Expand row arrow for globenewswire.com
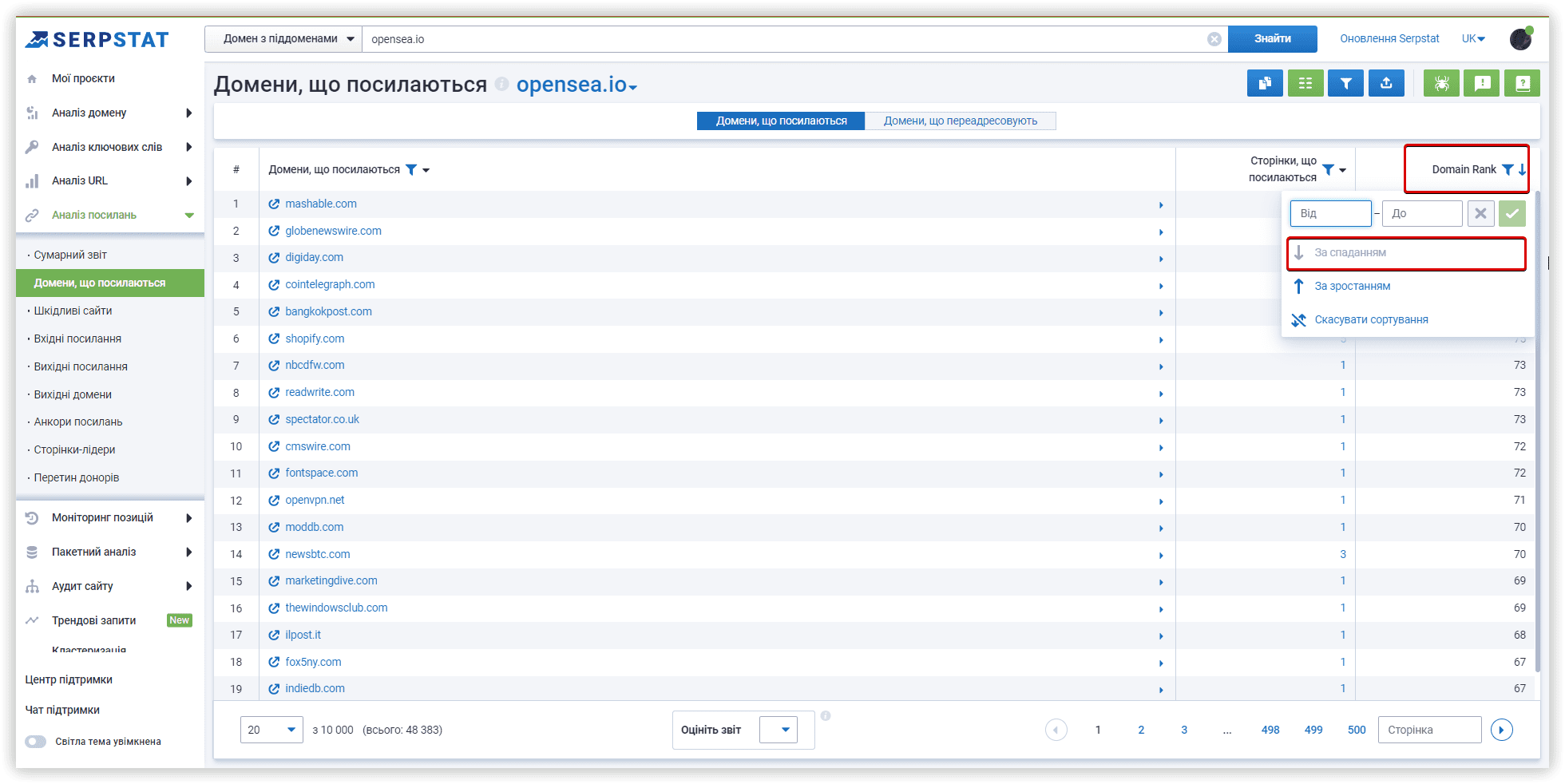Viewport: 1565px width, 784px height. coord(1161,232)
